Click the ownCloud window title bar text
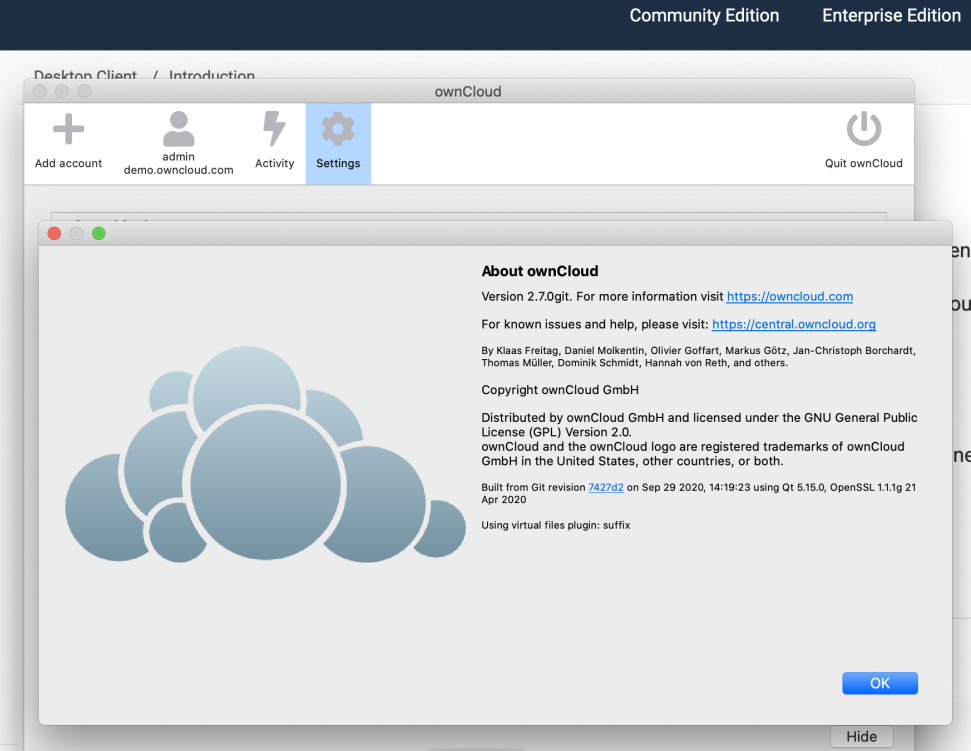971x751 pixels. click(x=468, y=92)
